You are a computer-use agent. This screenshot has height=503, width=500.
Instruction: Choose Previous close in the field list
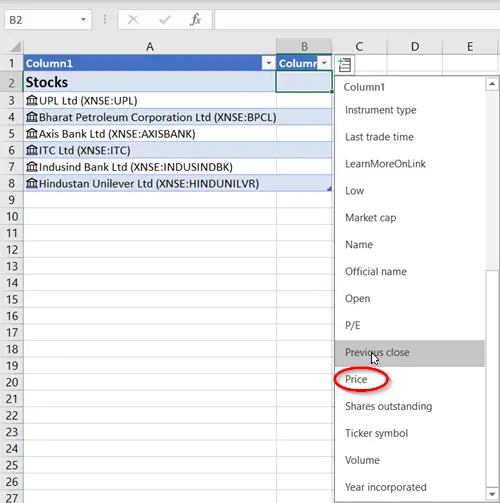tap(377, 352)
